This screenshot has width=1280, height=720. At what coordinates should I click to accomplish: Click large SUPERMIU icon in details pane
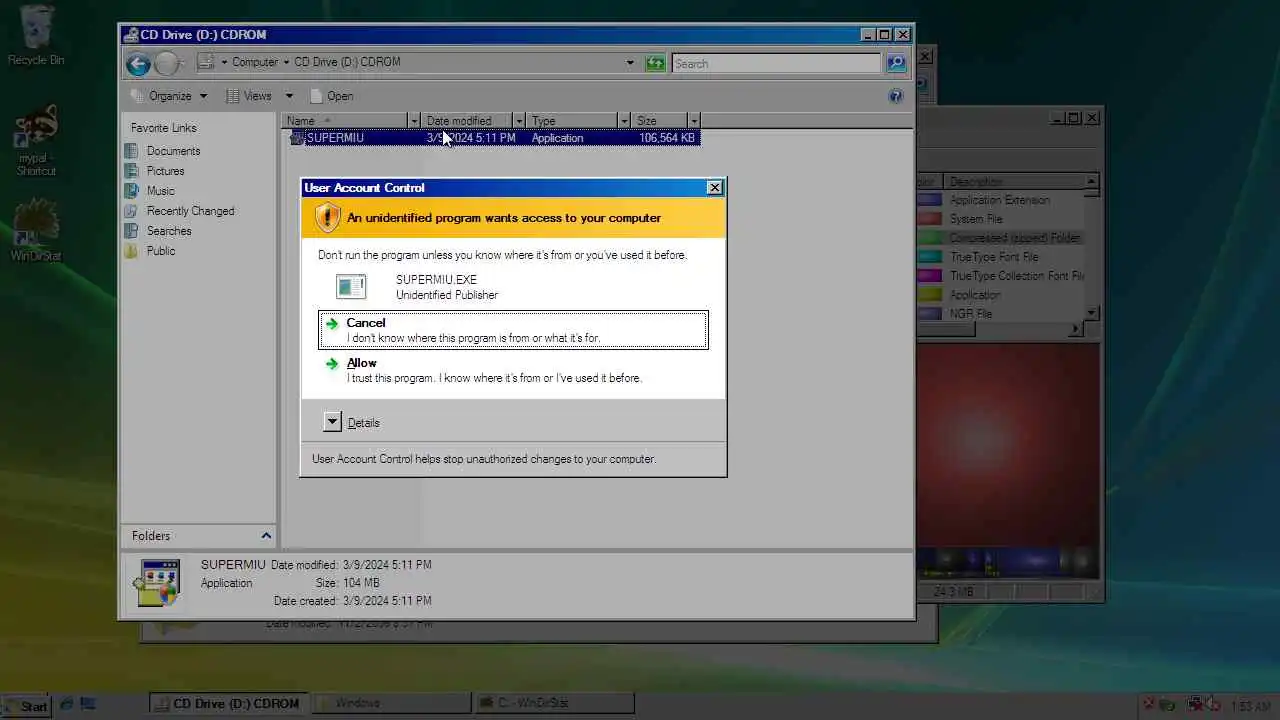tap(158, 582)
